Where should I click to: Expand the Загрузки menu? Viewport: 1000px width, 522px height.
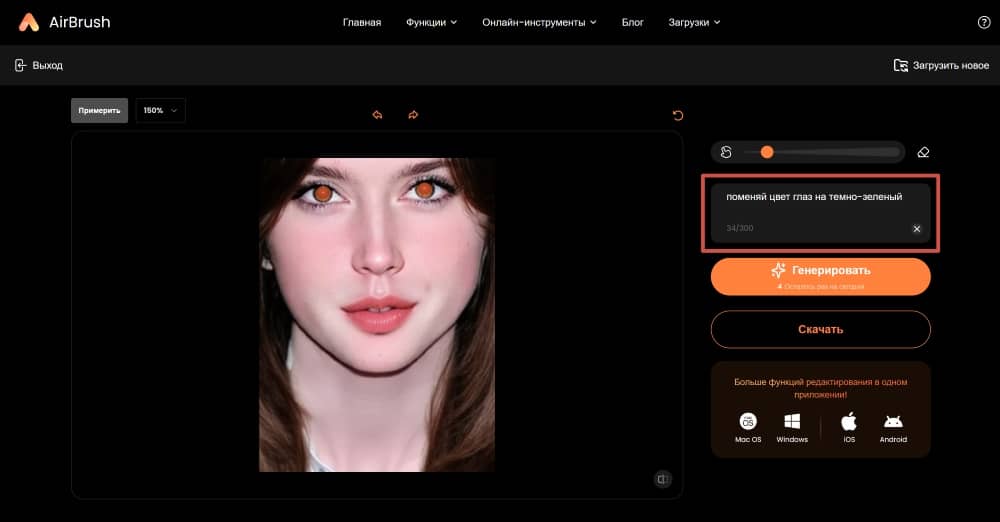tap(695, 22)
